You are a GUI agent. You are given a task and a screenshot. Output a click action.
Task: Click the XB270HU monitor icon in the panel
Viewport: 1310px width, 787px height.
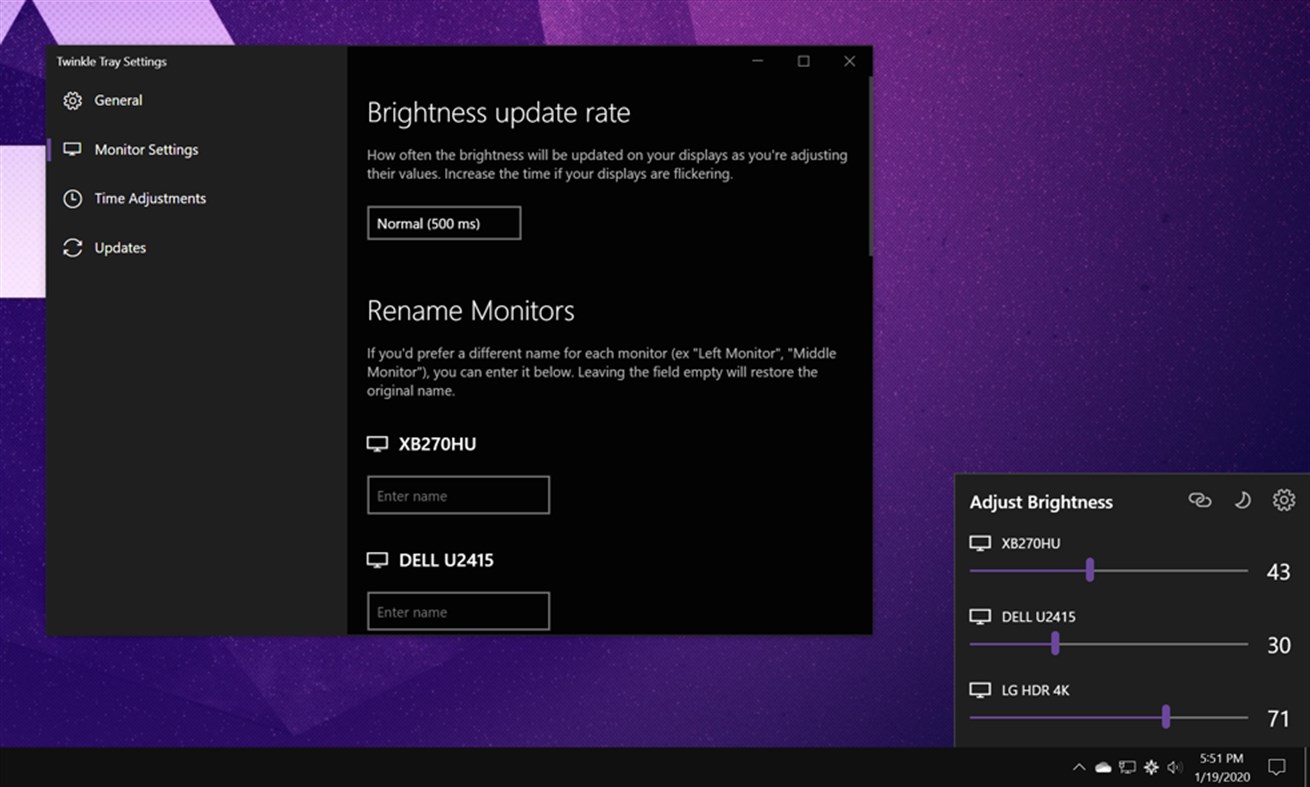(x=980, y=542)
